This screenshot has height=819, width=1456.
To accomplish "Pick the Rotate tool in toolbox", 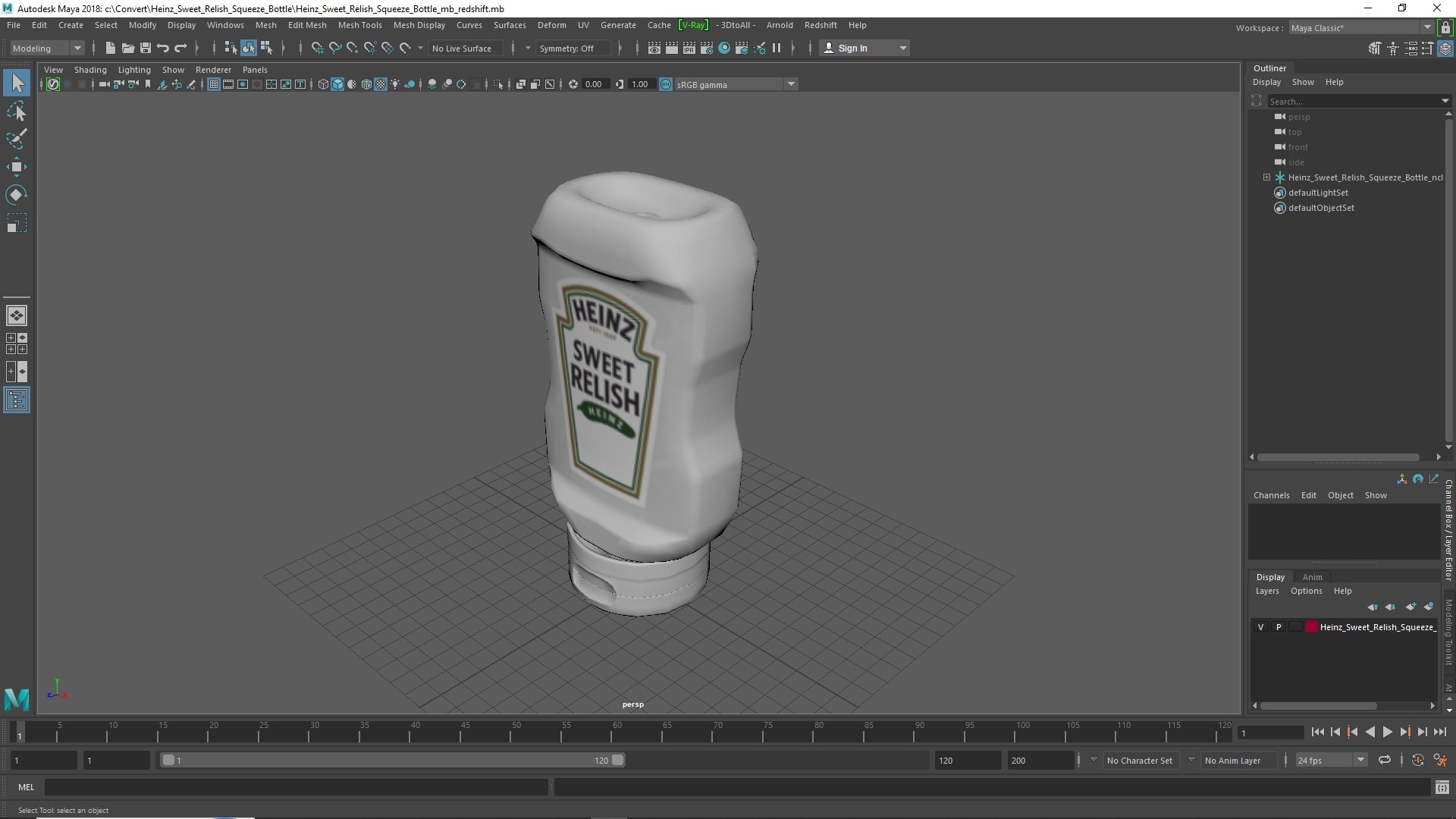I will [x=17, y=195].
